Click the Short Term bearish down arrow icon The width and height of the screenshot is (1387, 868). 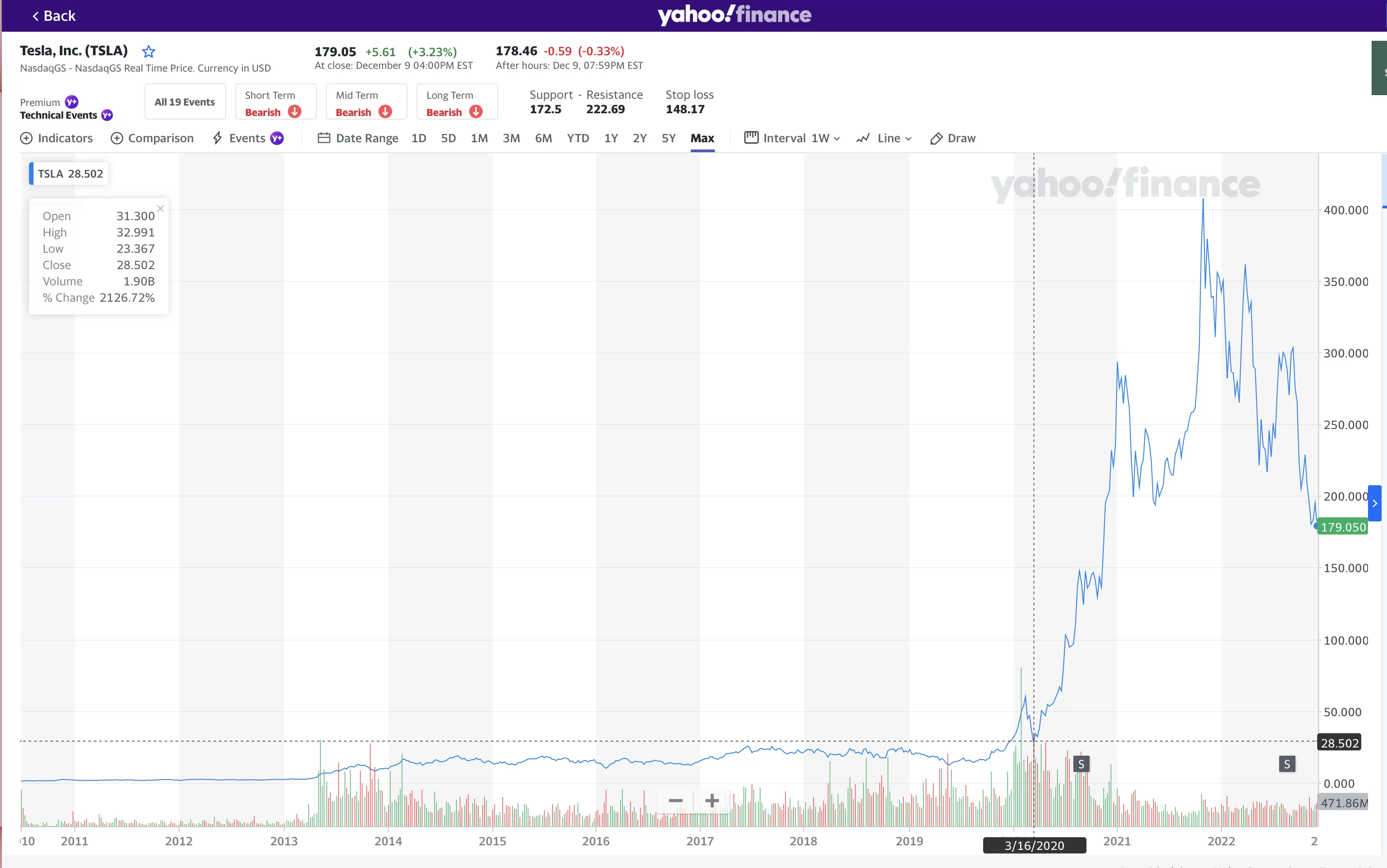[295, 111]
